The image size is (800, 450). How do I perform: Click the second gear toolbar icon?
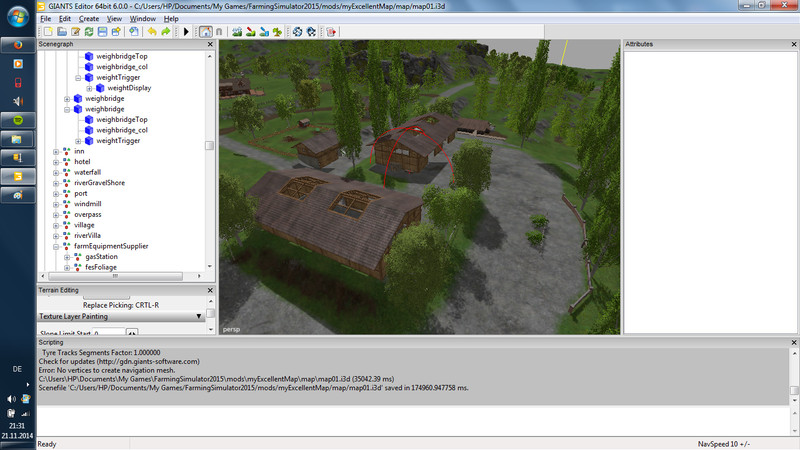[311, 32]
